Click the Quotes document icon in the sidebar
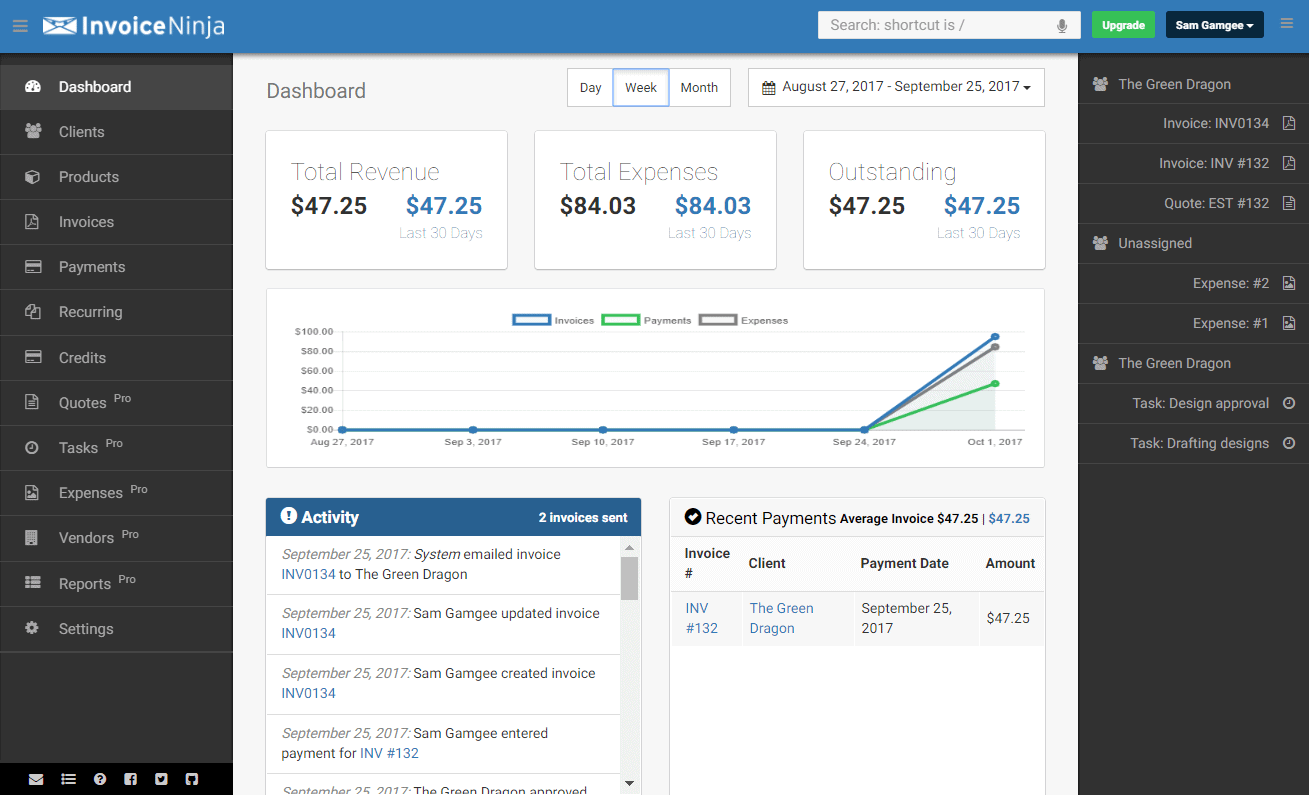Image resolution: width=1309 pixels, height=795 pixels. pos(32,403)
